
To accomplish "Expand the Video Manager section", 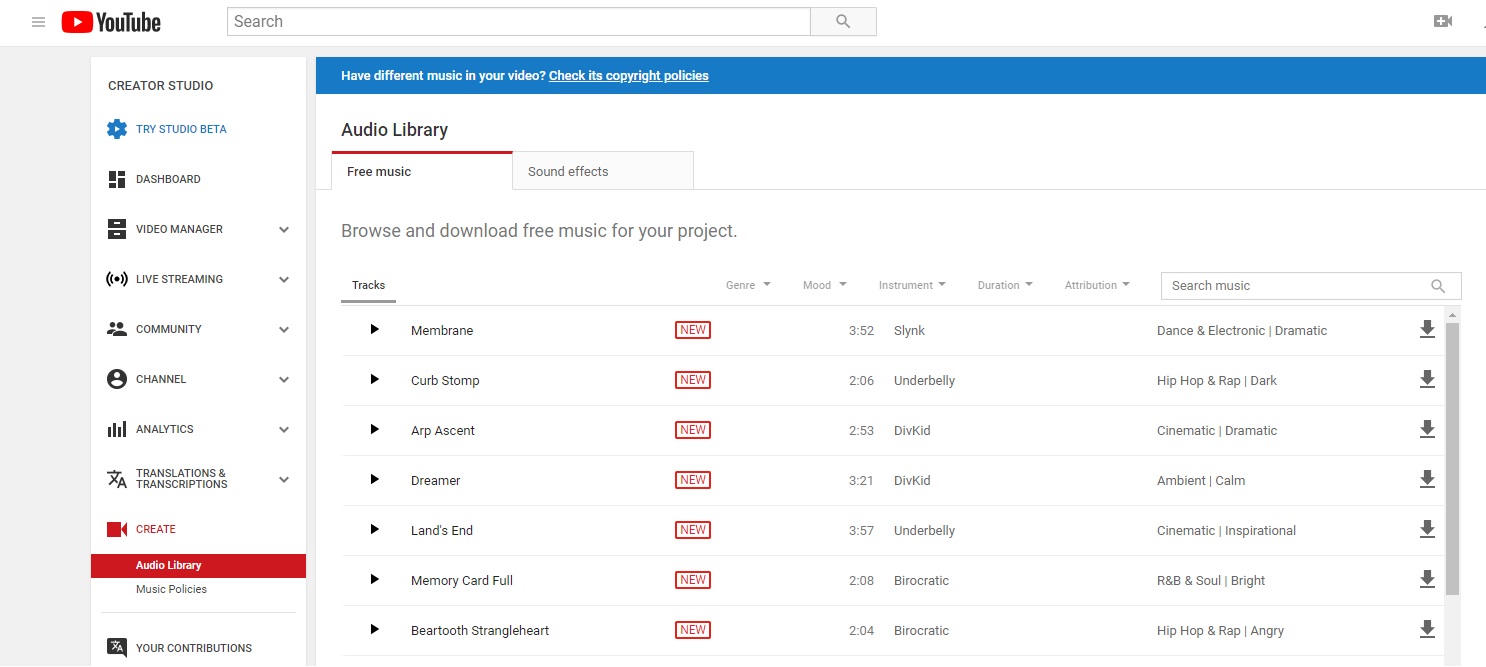I will point(283,229).
